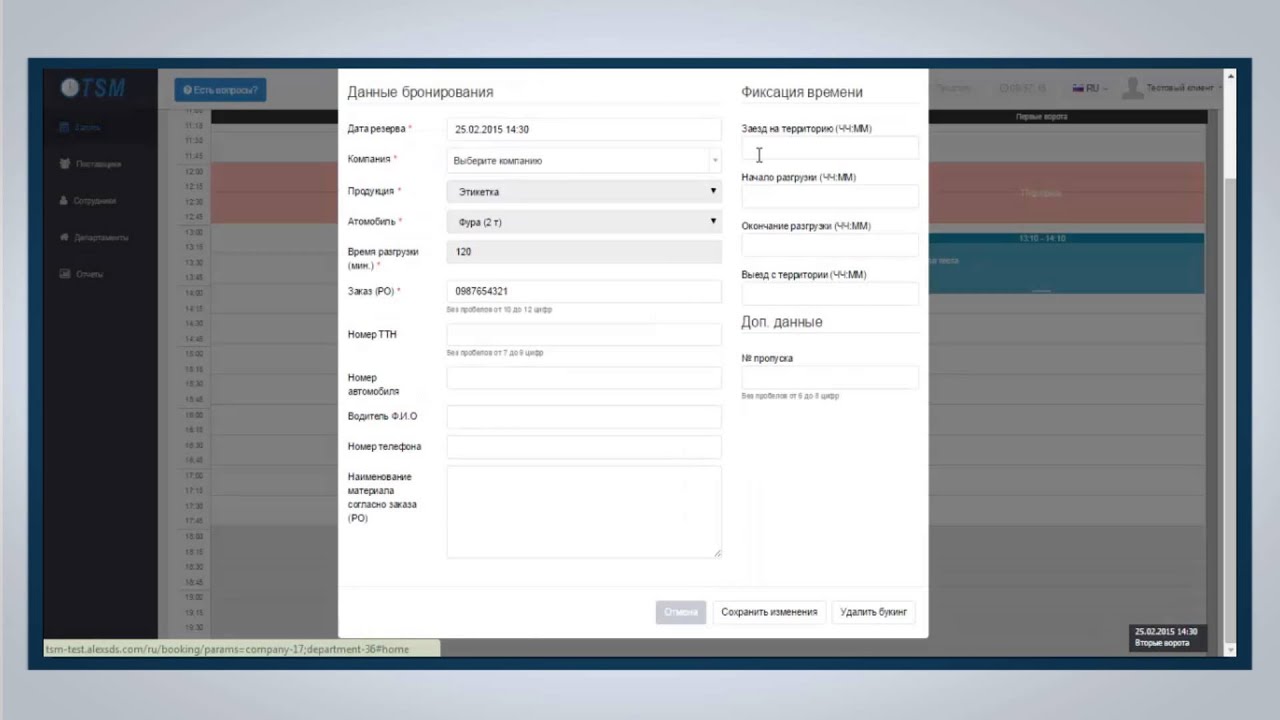Open the 'Выберите компанию' dropdown

(x=584, y=160)
